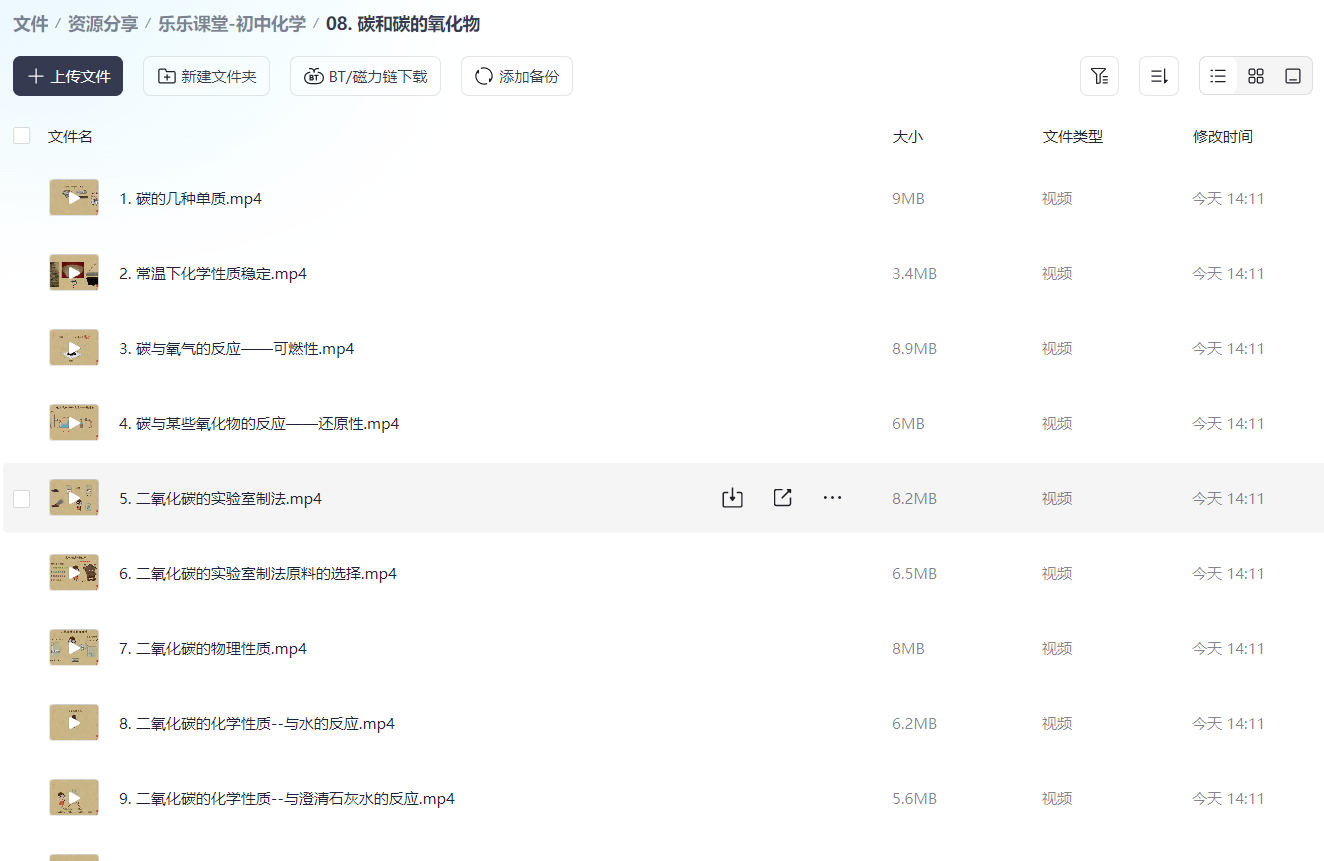Open thumbnail of 碳的几种单质.mp4

(x=73, y=197)
